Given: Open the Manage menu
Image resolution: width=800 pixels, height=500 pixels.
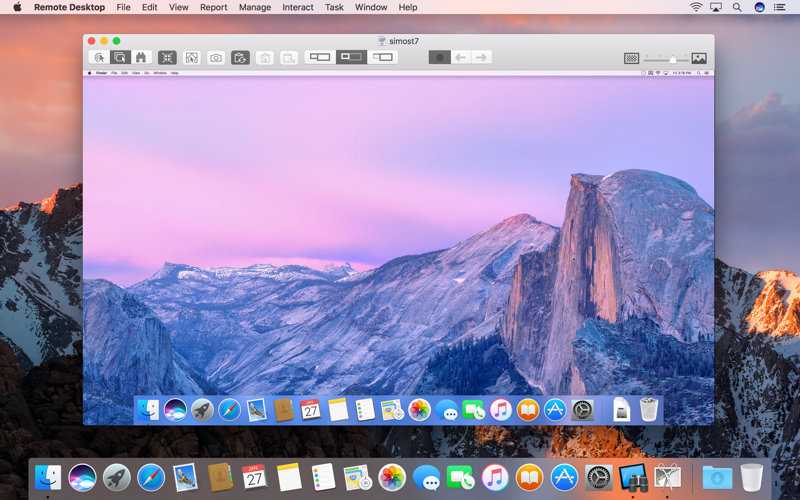Looking at the screenshot, I should click(x=254, y=7).
